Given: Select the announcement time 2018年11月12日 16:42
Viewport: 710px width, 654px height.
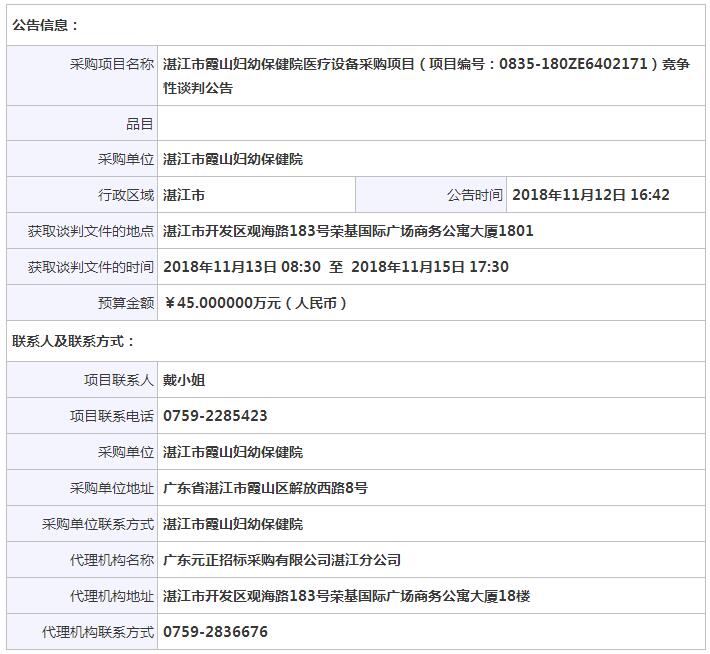Looking at the screenshot, I should tap(590, 195).
